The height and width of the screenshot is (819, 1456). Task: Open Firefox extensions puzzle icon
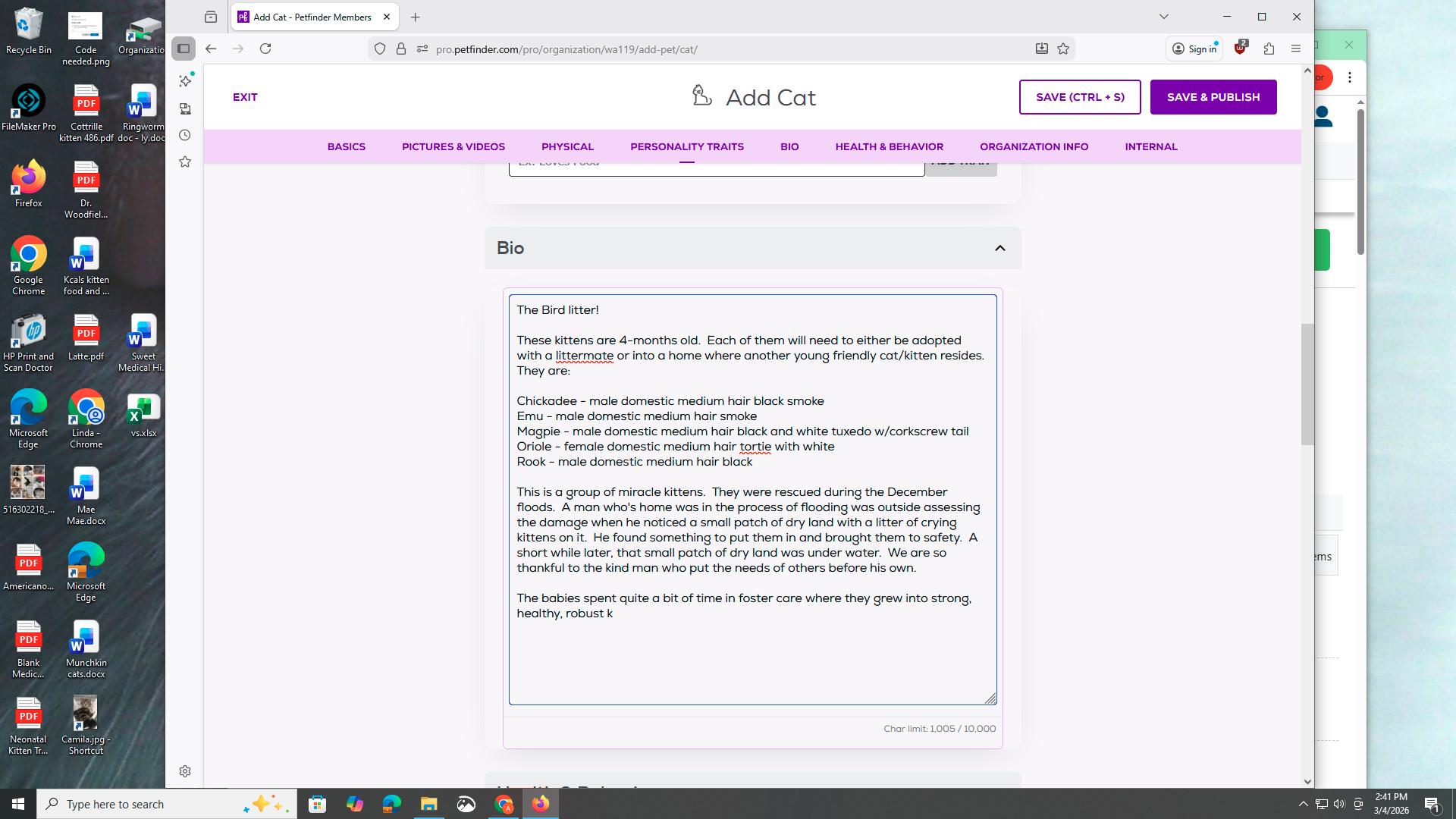tap(1269, 49)
